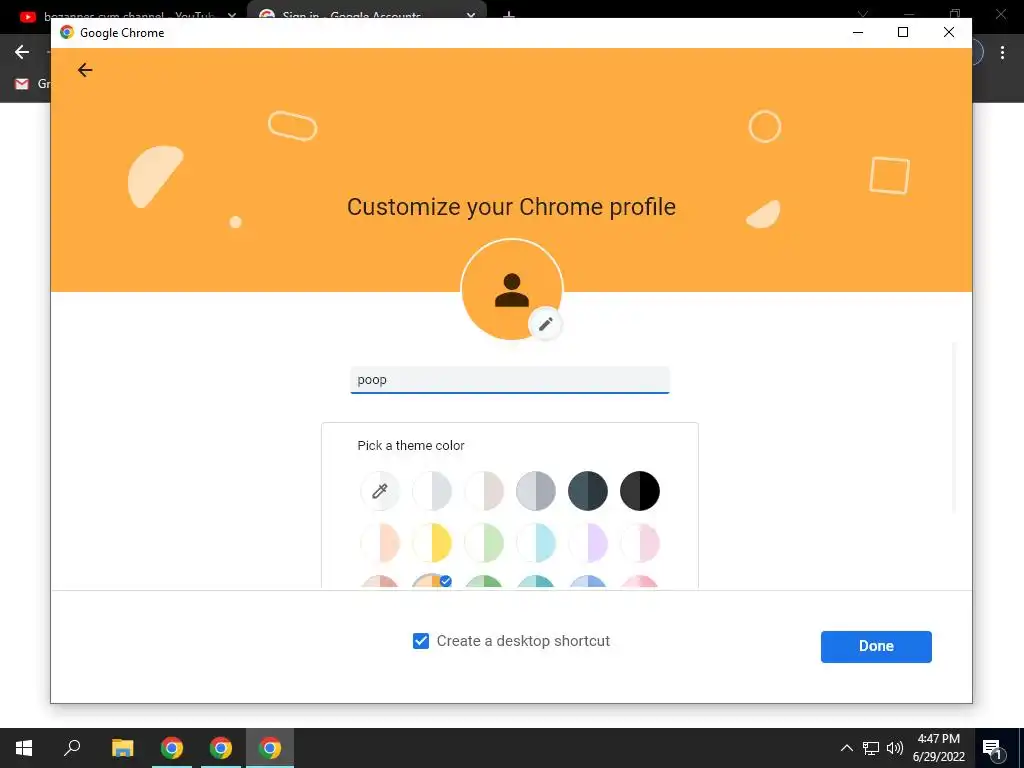Select the checked orange theme color
This screenshot has width=1024, height=768.
(432, 581)
